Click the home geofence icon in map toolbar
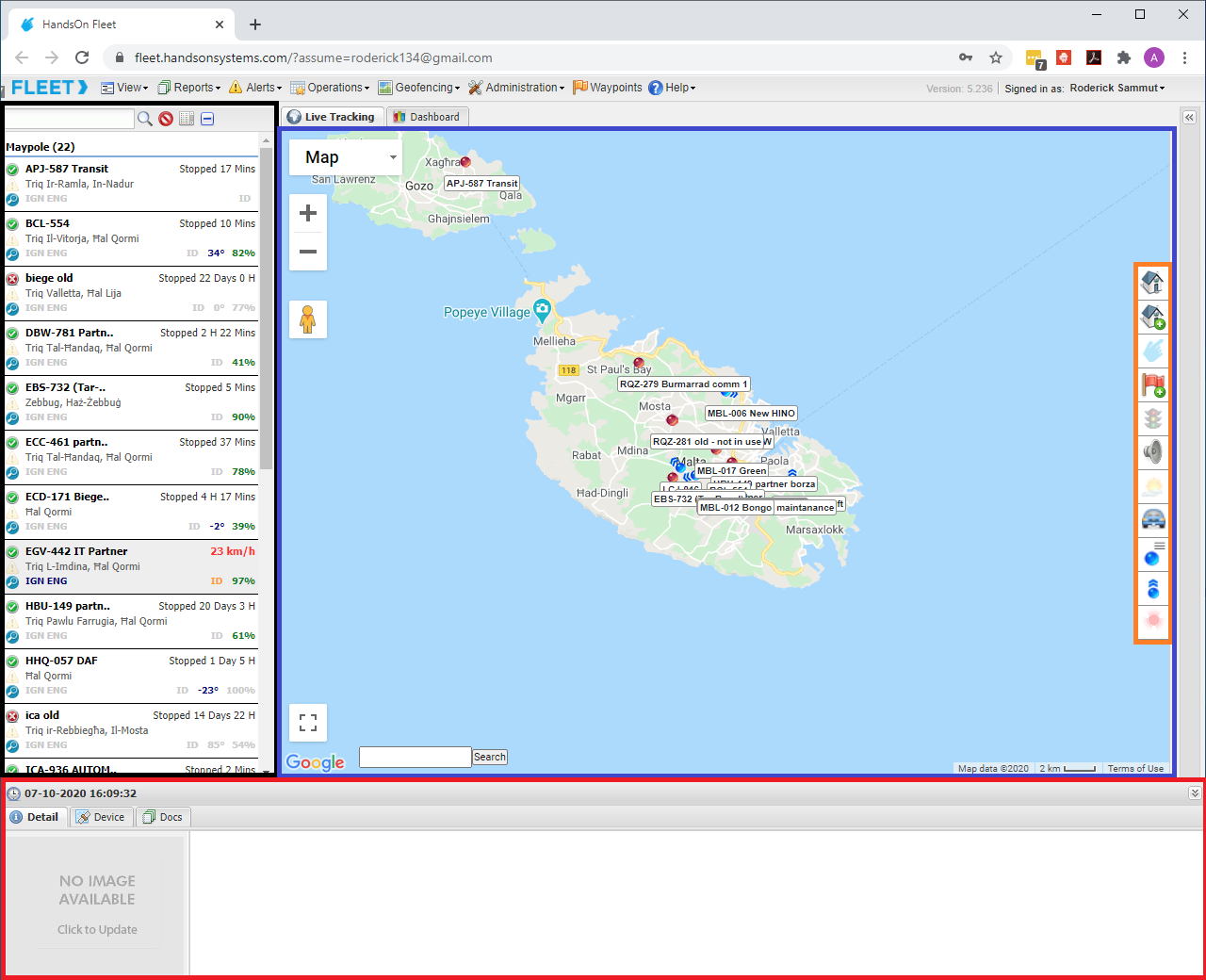 pyautogui.click(x=1152, y=282)
